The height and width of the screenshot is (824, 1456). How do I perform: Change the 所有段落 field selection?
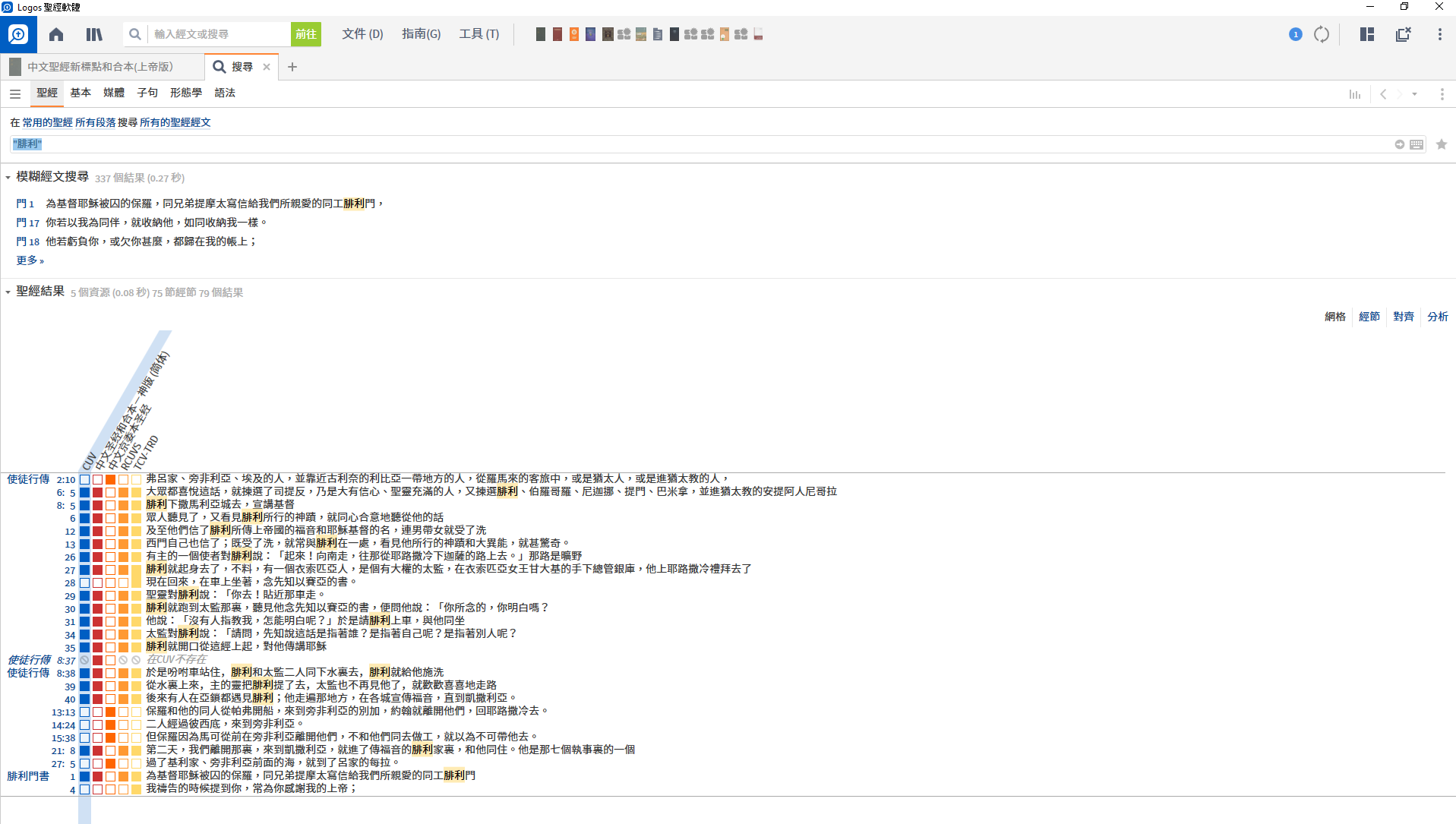95,122
